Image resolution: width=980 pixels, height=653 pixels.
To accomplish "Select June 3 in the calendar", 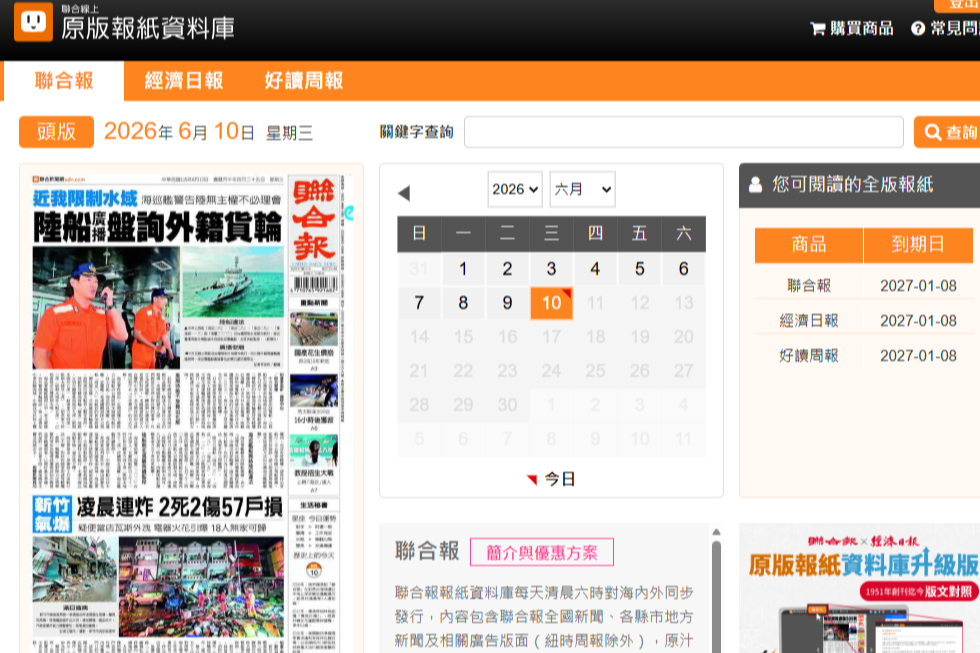I will 551,269.
